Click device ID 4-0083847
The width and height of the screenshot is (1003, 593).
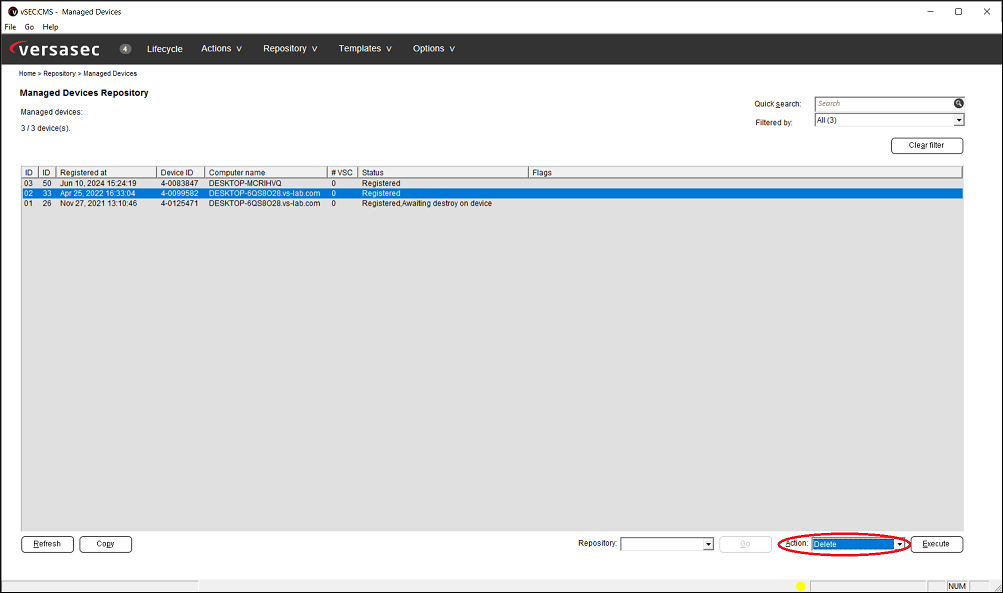pos(179,183)
